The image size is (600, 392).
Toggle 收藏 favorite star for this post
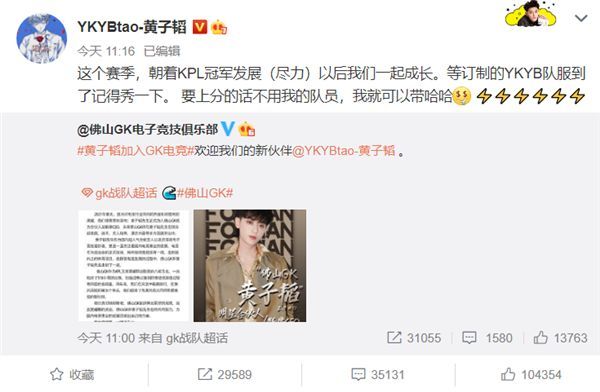point(72,374)
